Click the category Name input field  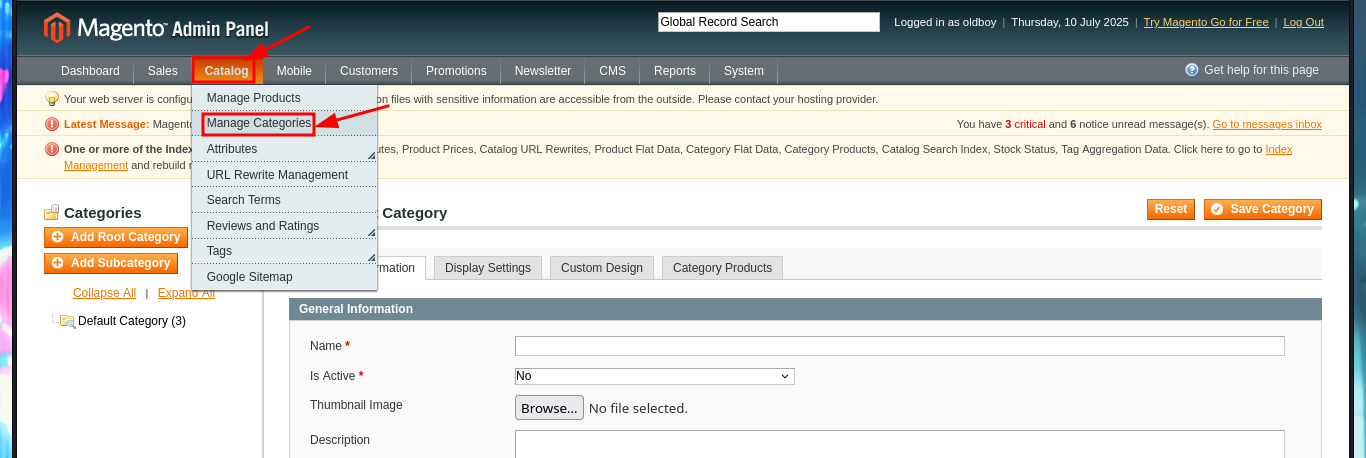pos(900,346)
